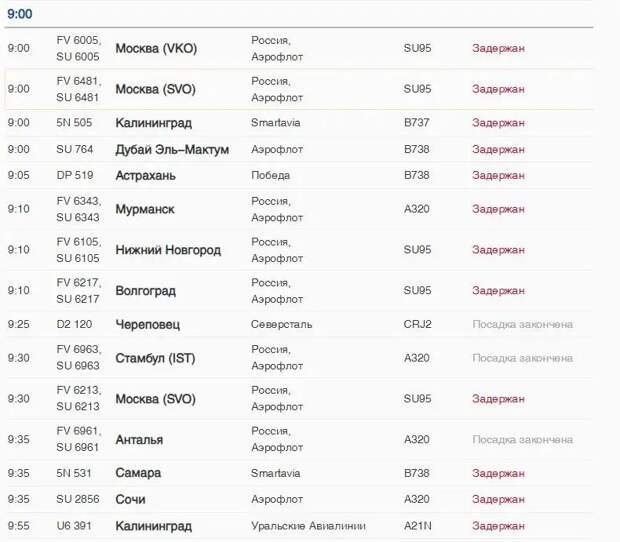Image resolution: width=620 pixels, height=542 pixels.
Task: Click Калининград U6 391 flight destination
Action: (x=153, y=526)
